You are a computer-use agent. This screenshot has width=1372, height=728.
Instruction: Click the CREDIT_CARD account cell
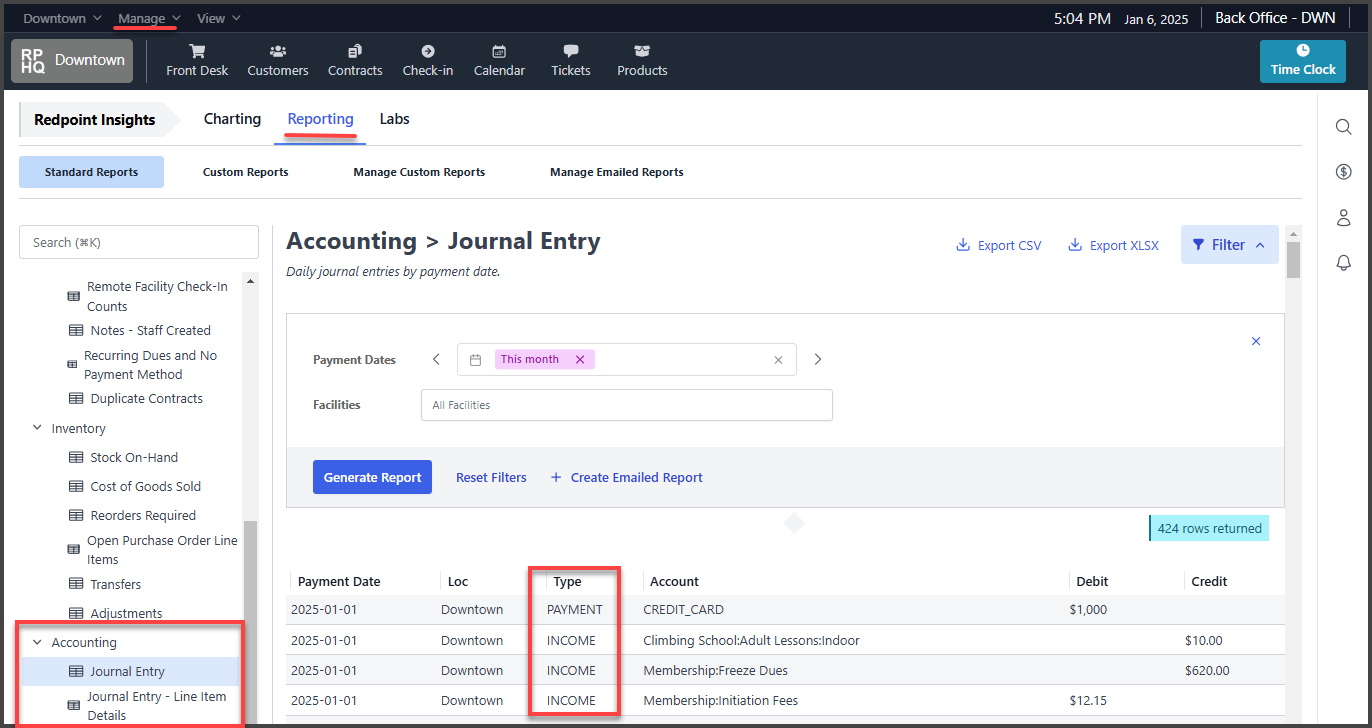coord(683,609)
